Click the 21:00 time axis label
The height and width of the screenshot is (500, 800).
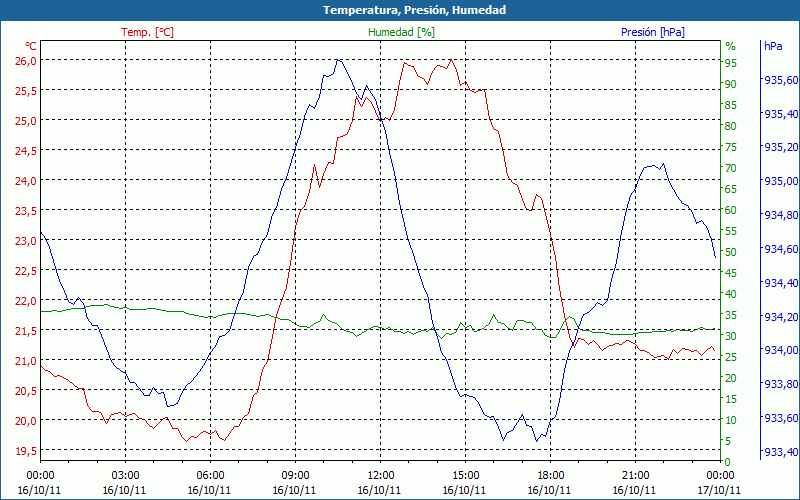635,476
